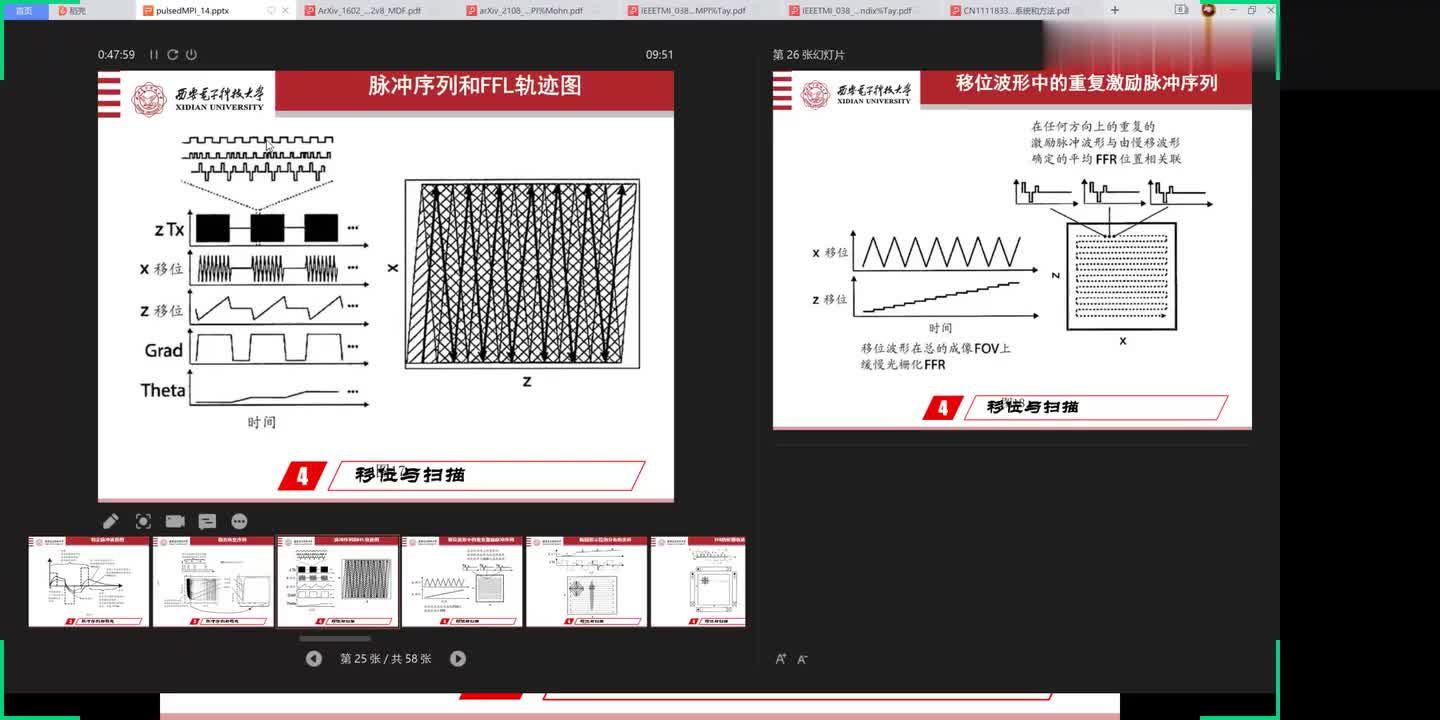The image size is (1440, 720).
Task: Select the partially visible sixth slide thumbnail
Action: (698, 581)
